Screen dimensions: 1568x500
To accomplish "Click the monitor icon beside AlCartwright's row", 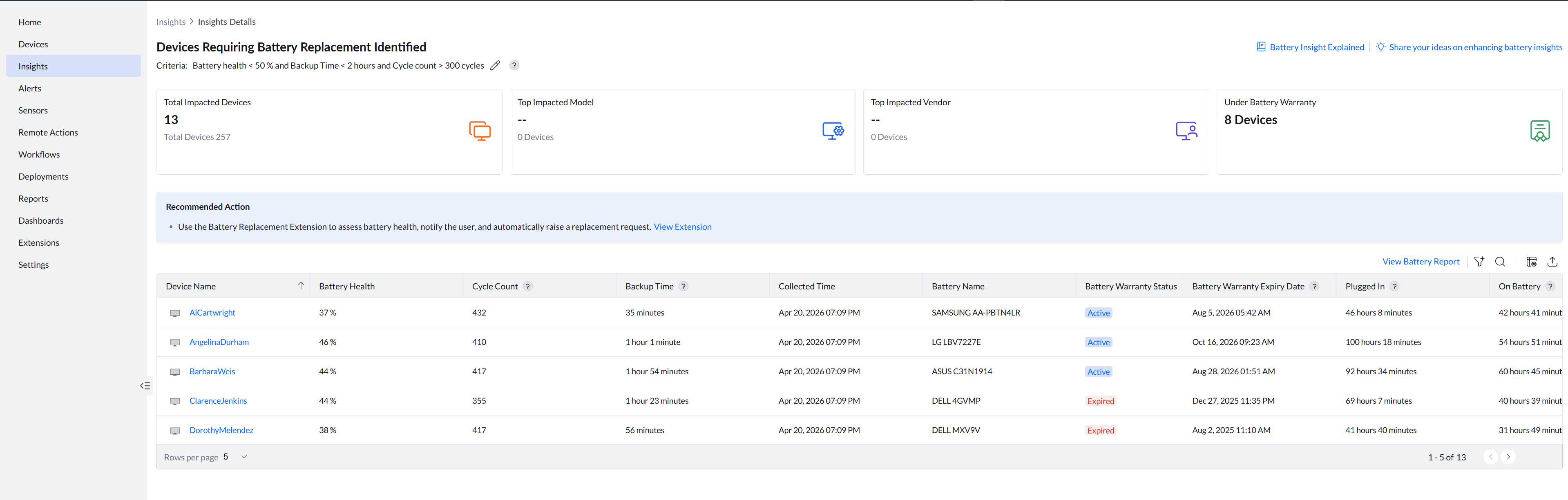I will [175, 313].
